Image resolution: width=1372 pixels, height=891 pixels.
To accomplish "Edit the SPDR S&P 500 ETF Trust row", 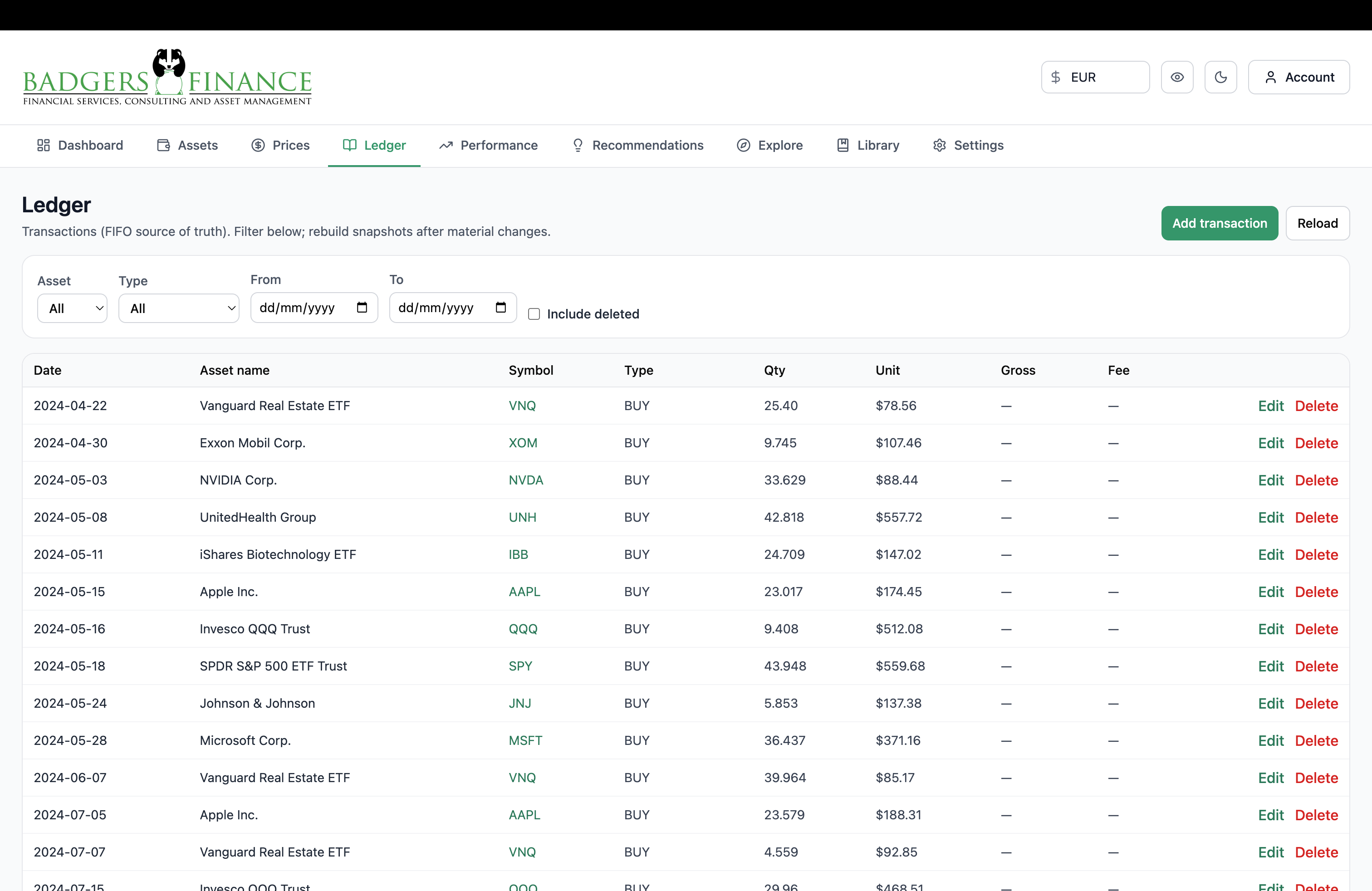I will [1270, 666].
